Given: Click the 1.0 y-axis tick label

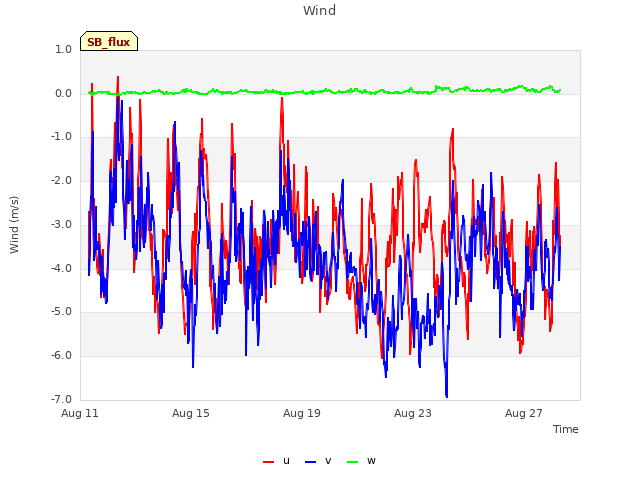Looking at the screenshot, I should click(x=64, y=49).
